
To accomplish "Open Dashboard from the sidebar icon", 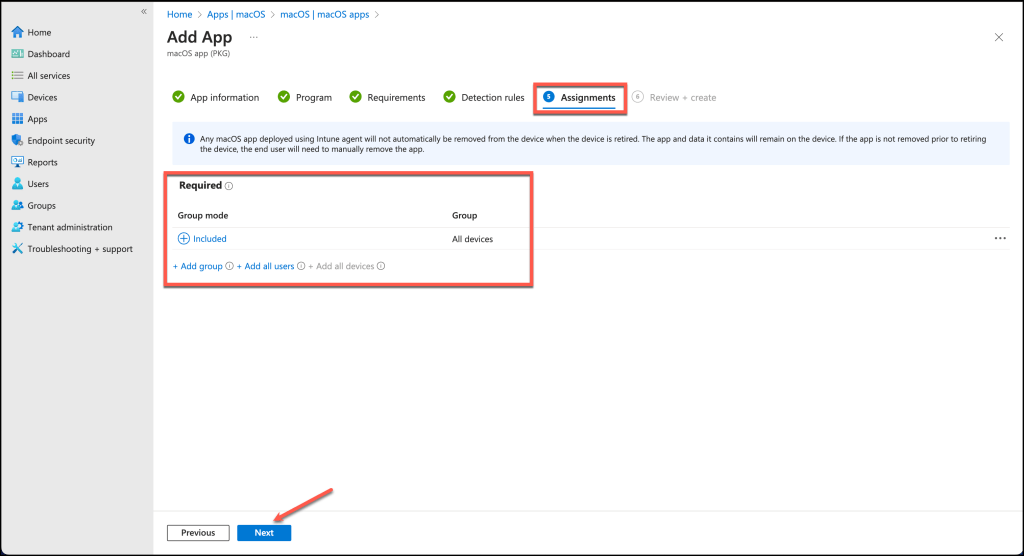I will (17, 54).
